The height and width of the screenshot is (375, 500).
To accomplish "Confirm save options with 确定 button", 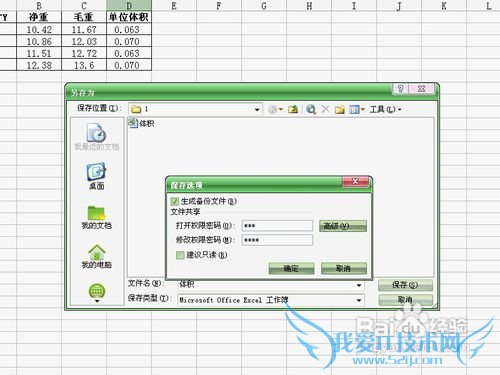I will pos(291,268).
